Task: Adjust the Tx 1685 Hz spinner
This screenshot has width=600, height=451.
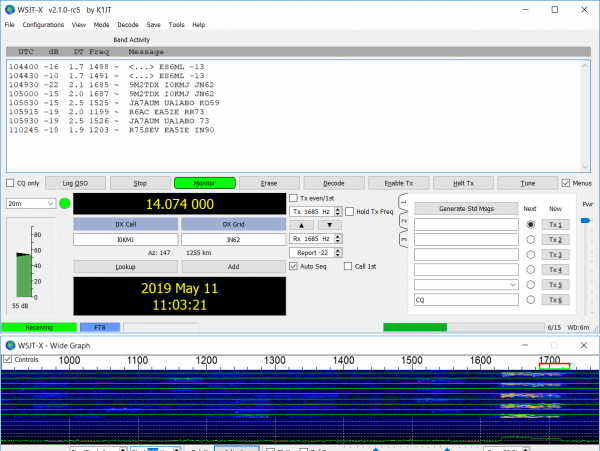Action: (316, 211)
